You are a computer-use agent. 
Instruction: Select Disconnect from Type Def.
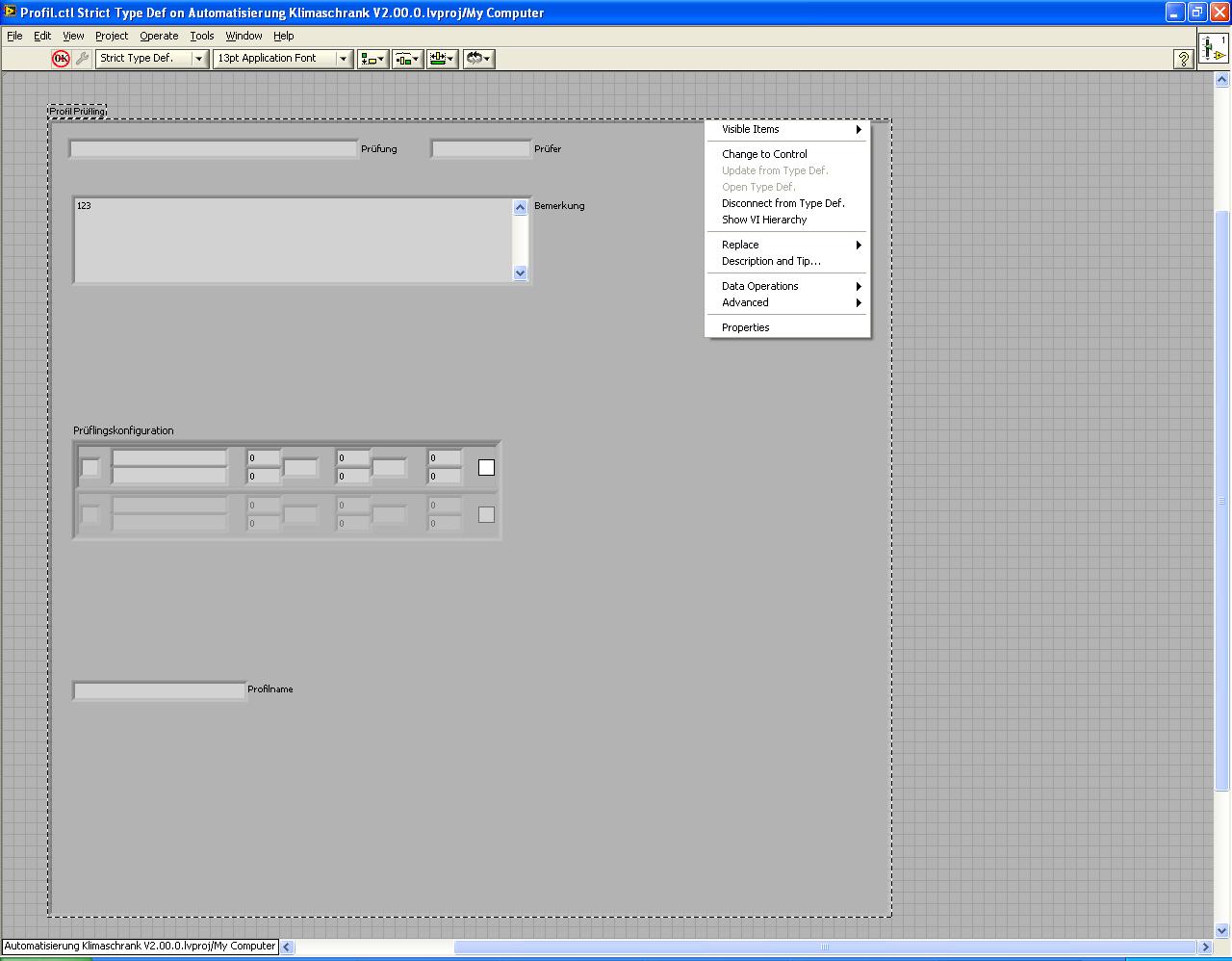click(788, 203)
